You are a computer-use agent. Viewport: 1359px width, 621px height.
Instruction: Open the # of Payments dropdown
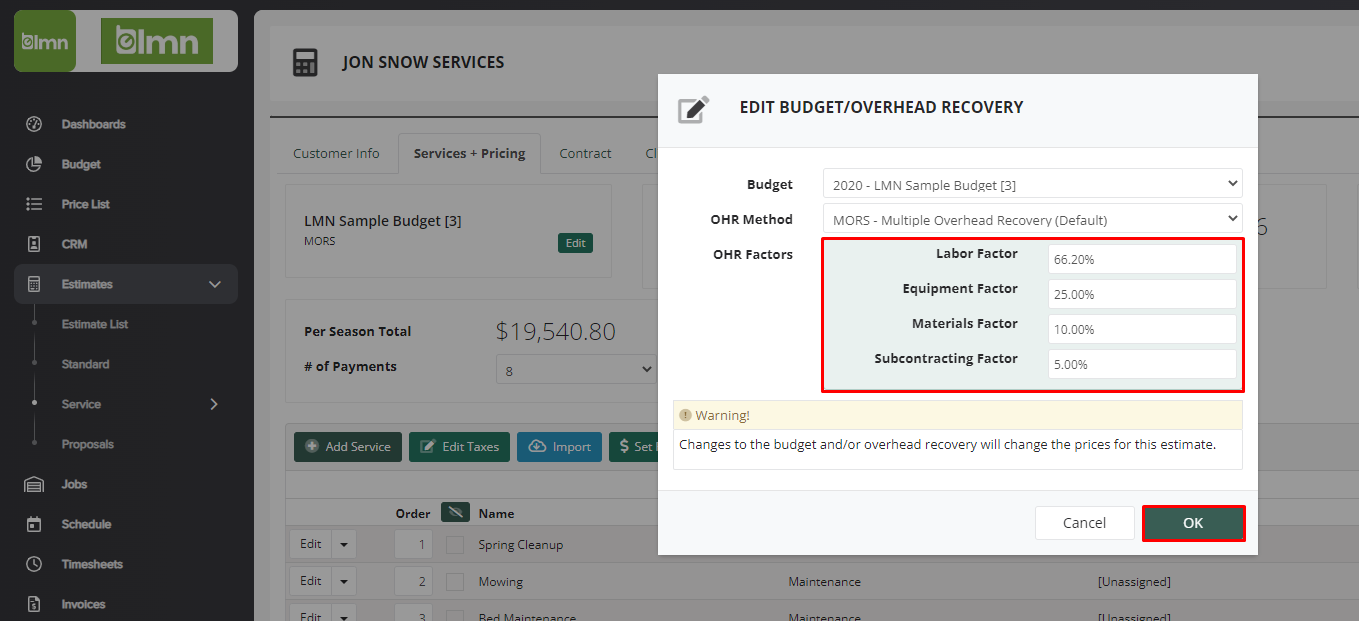[576, 370]
